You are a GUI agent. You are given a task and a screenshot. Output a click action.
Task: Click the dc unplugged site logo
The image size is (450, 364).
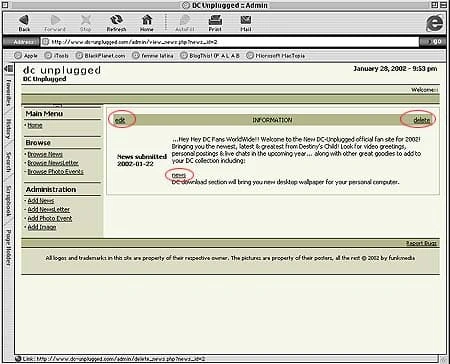pyautogui.click(x=62, y=71)
